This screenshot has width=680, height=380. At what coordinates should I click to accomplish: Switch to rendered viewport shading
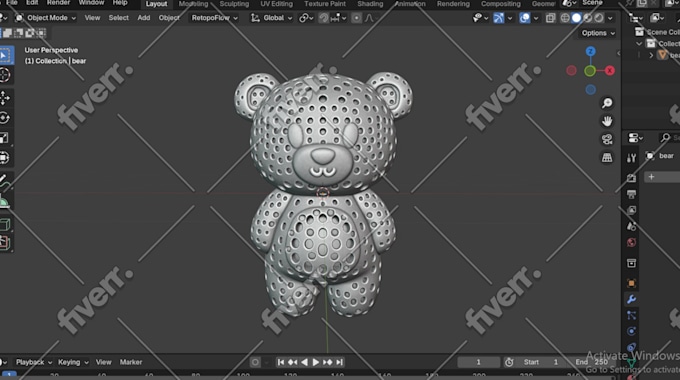pyautogui.click(x=599, y=18)
